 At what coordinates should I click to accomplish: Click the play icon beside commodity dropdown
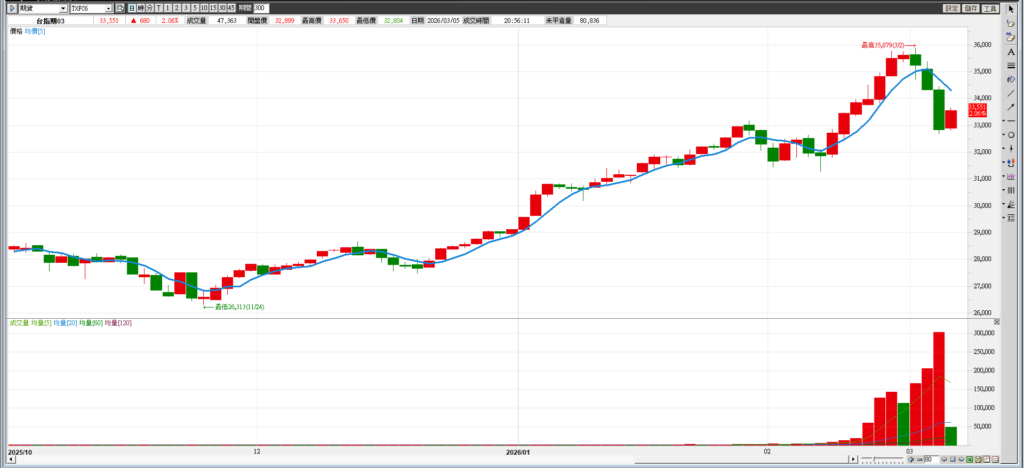coord(11,8)
